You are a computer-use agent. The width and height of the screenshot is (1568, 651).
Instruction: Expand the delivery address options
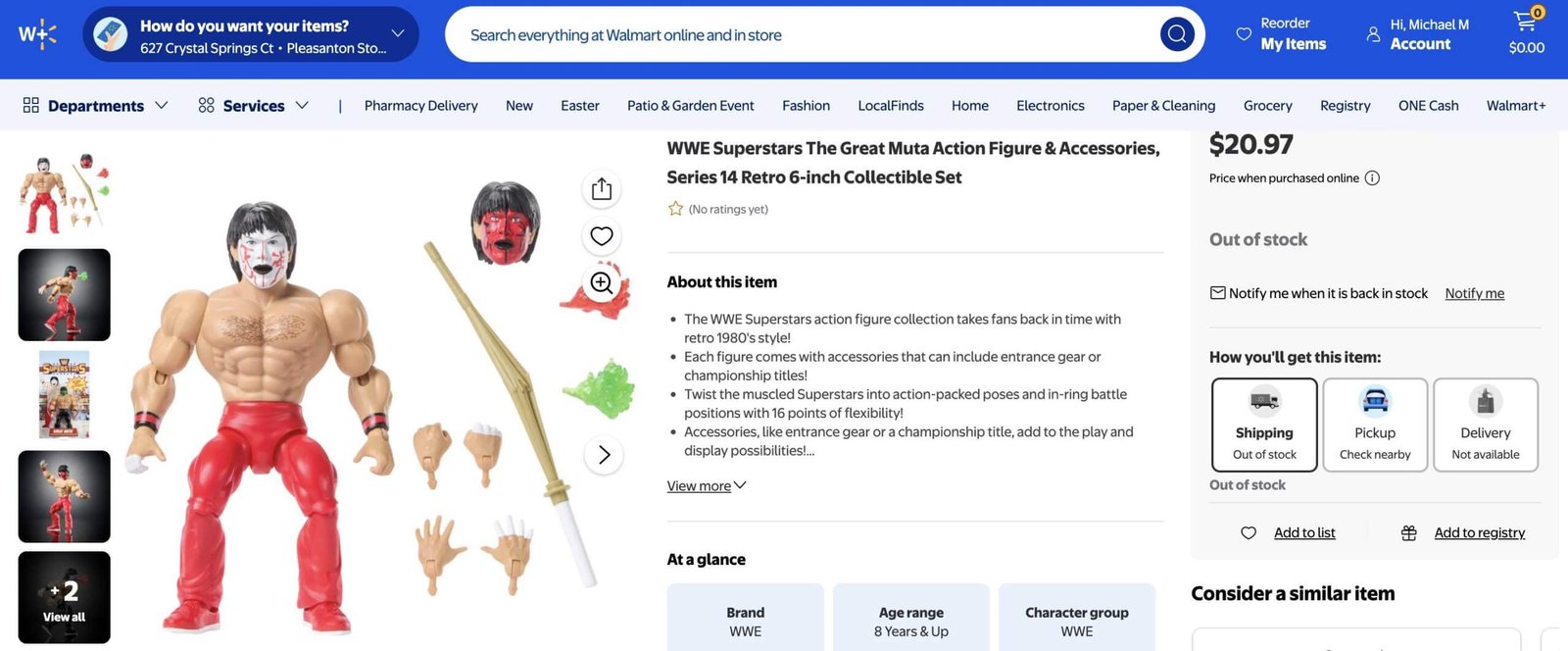click(397, 32)
